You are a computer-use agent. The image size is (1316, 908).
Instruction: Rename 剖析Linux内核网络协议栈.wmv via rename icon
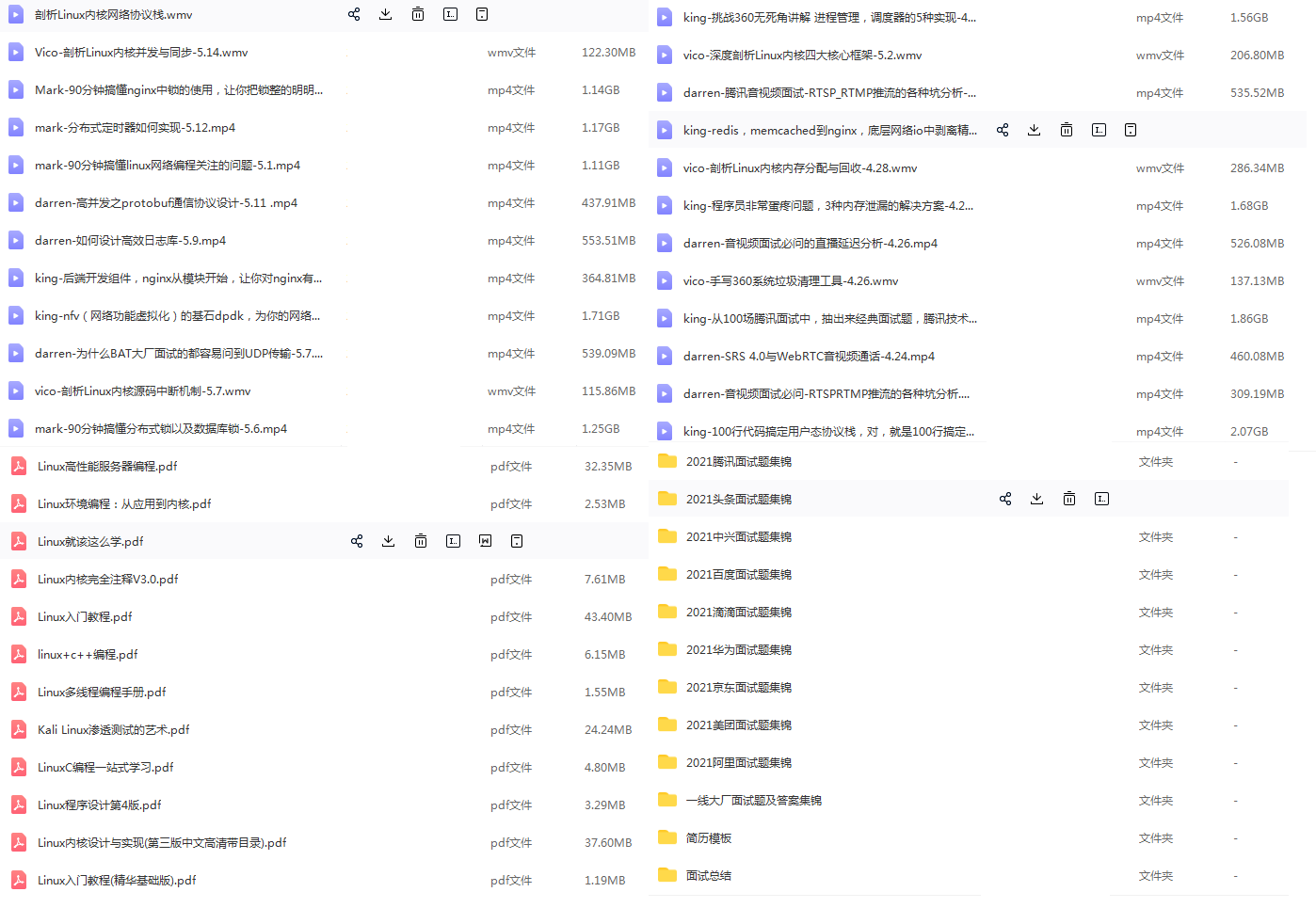tap(450, 14)
